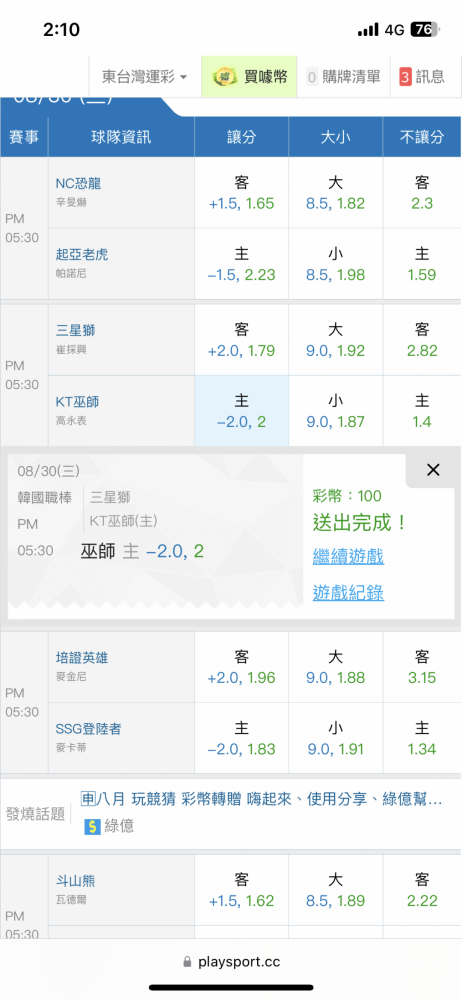Select NC恐龍 客 +1.5, 1.65 bet
The image size is (462, 1000).
[x=241, y=193]
